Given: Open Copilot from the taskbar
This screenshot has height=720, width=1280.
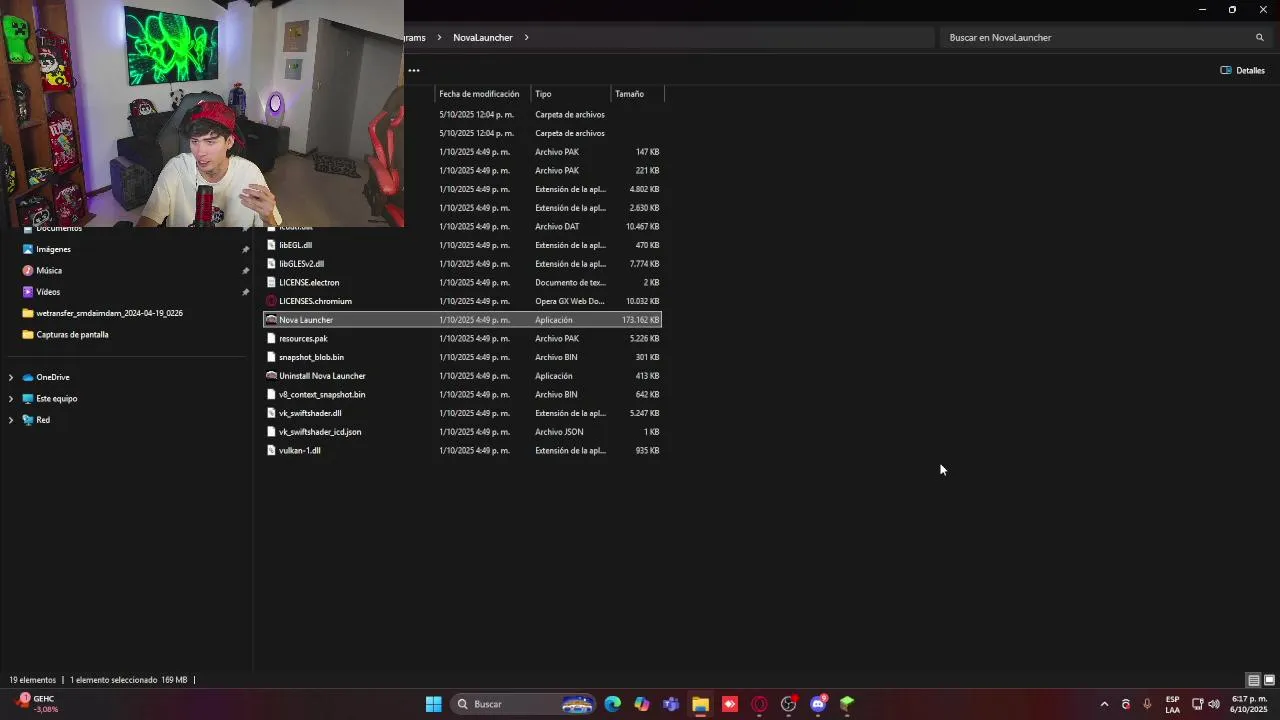Looking at the screenshot, I should (642, 704).
